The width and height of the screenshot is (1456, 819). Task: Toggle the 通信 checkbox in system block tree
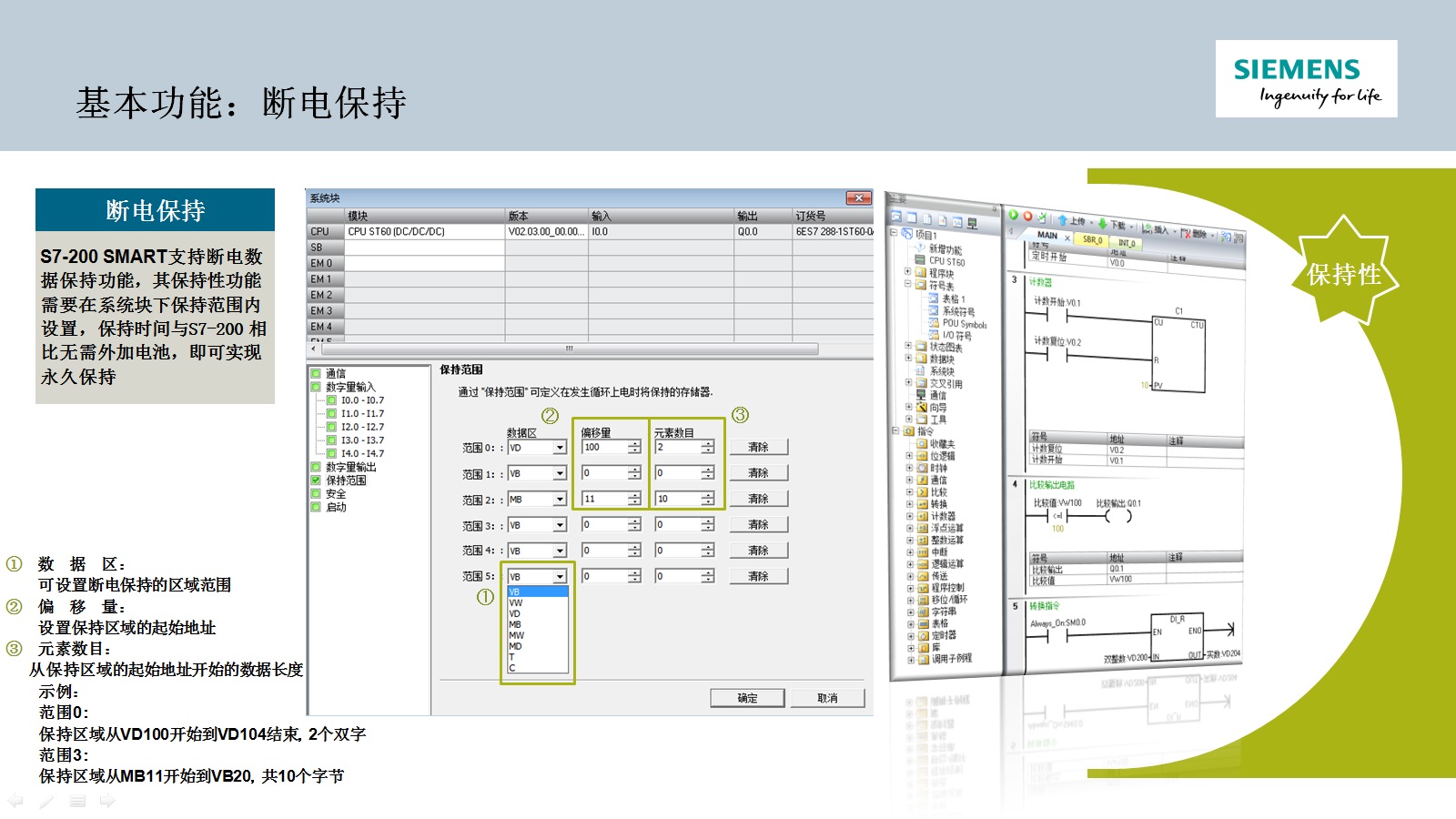pyautogui.click(x=316, y=373)
